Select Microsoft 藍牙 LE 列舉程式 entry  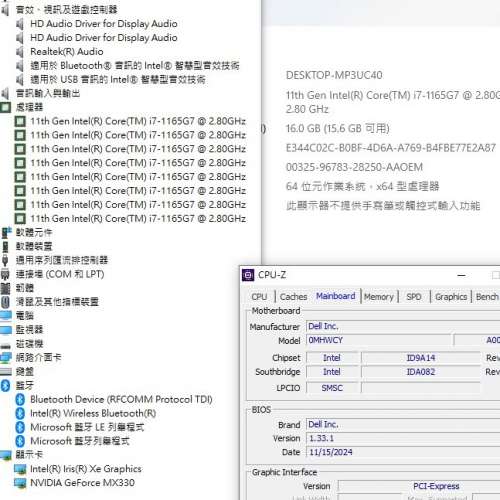coord(87,427)
